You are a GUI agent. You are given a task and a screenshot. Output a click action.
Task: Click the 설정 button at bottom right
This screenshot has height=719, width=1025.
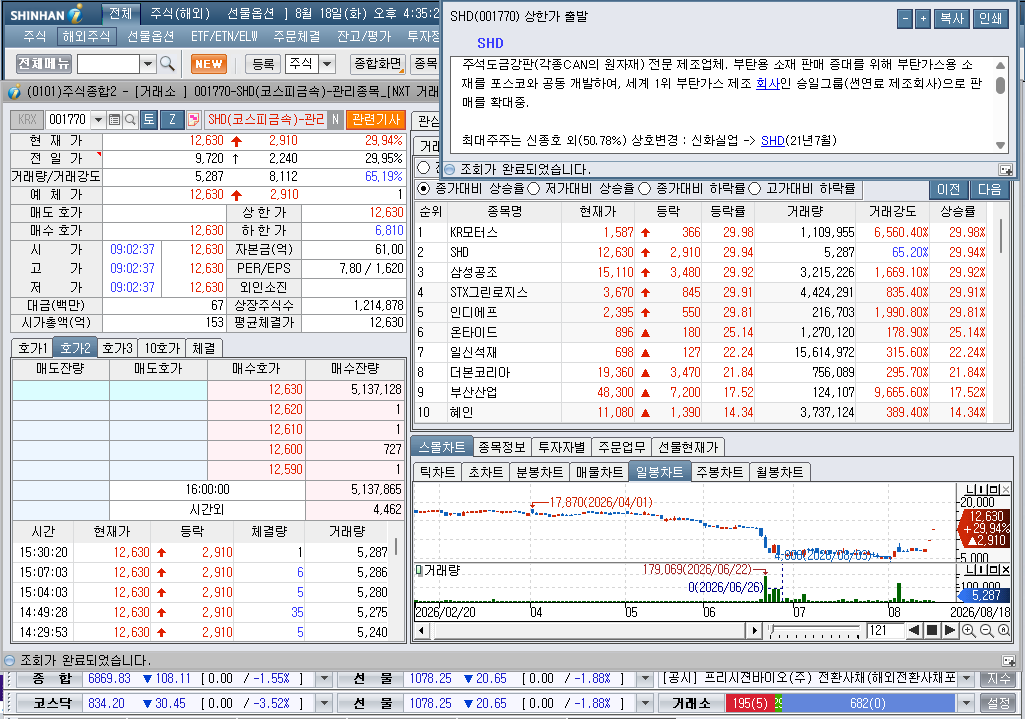[x=999, y=703]
